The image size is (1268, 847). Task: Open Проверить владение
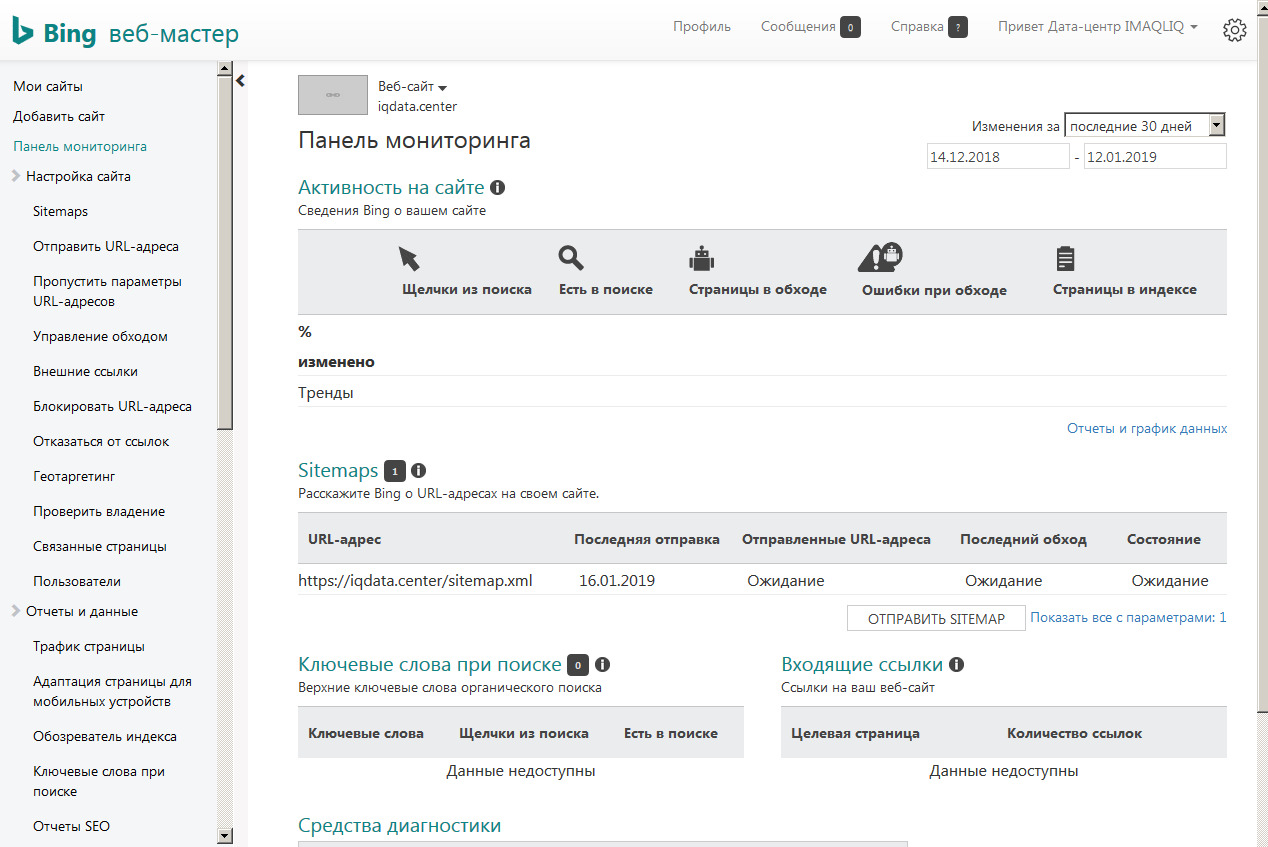point(99,511)
